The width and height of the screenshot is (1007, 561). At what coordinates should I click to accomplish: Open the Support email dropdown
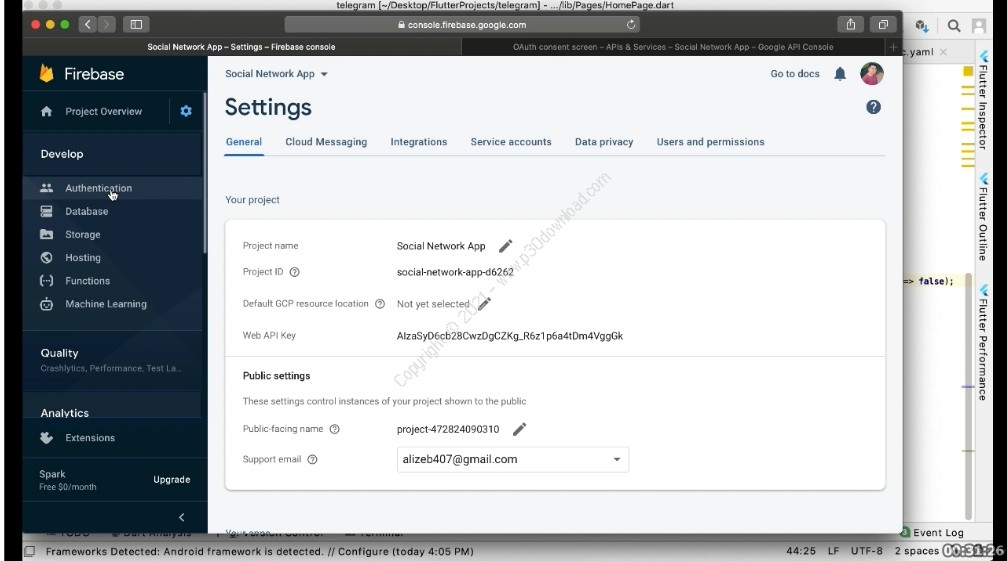pos(512,460)
